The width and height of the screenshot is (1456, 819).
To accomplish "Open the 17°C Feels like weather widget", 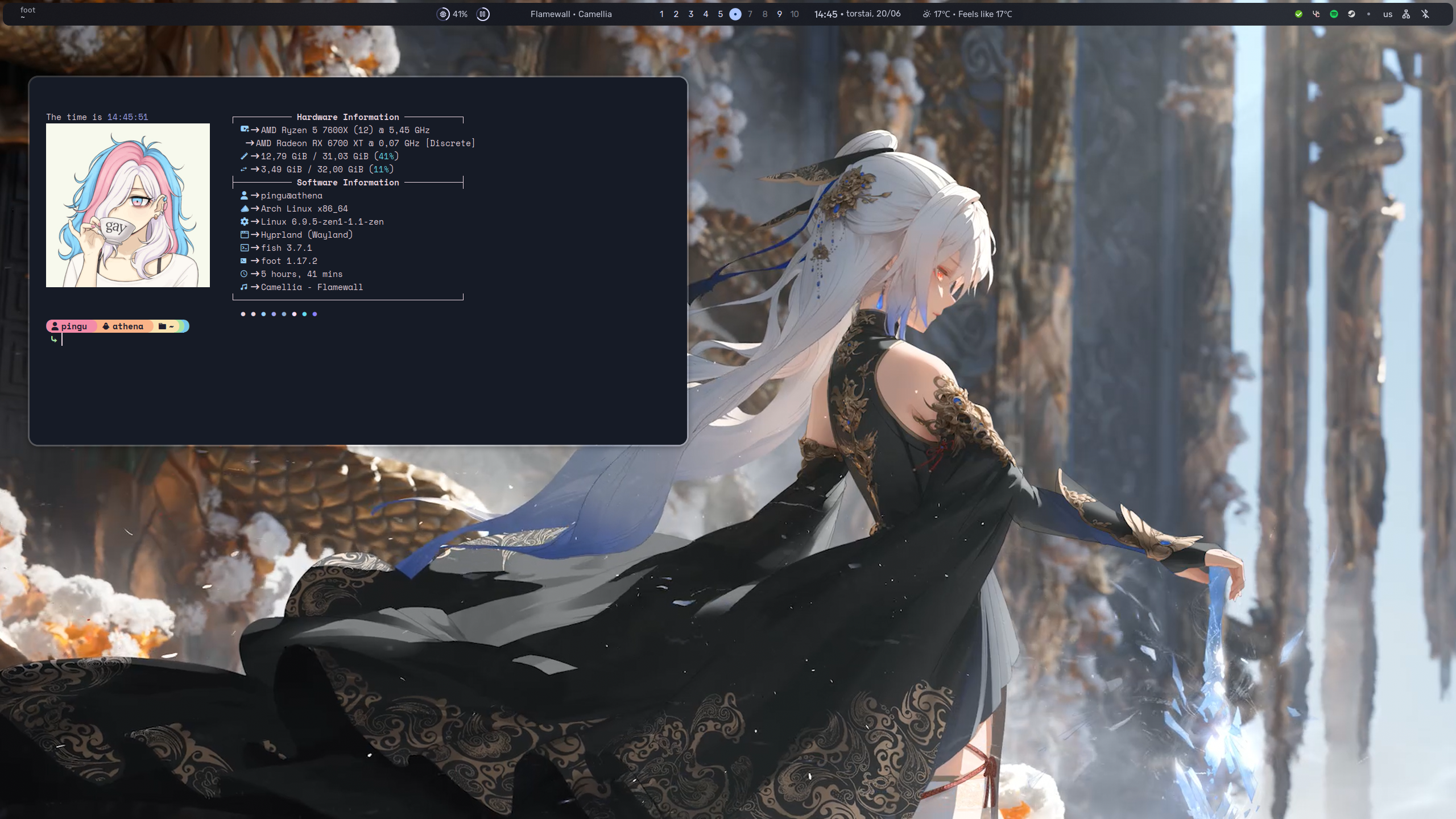I will (967, 14).
